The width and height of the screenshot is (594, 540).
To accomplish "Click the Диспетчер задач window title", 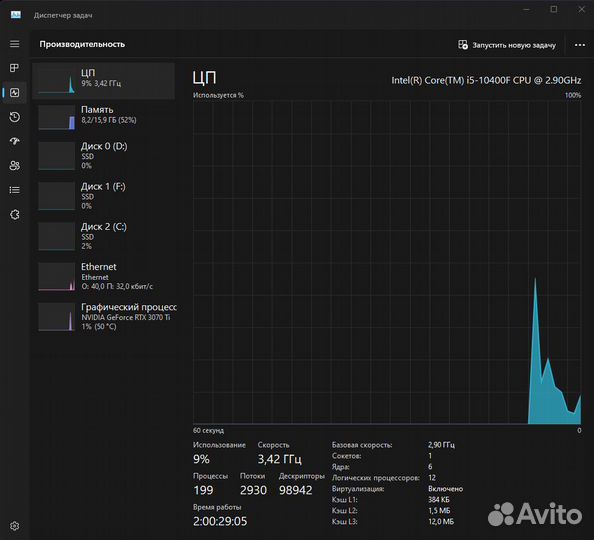I will [63, 15].
